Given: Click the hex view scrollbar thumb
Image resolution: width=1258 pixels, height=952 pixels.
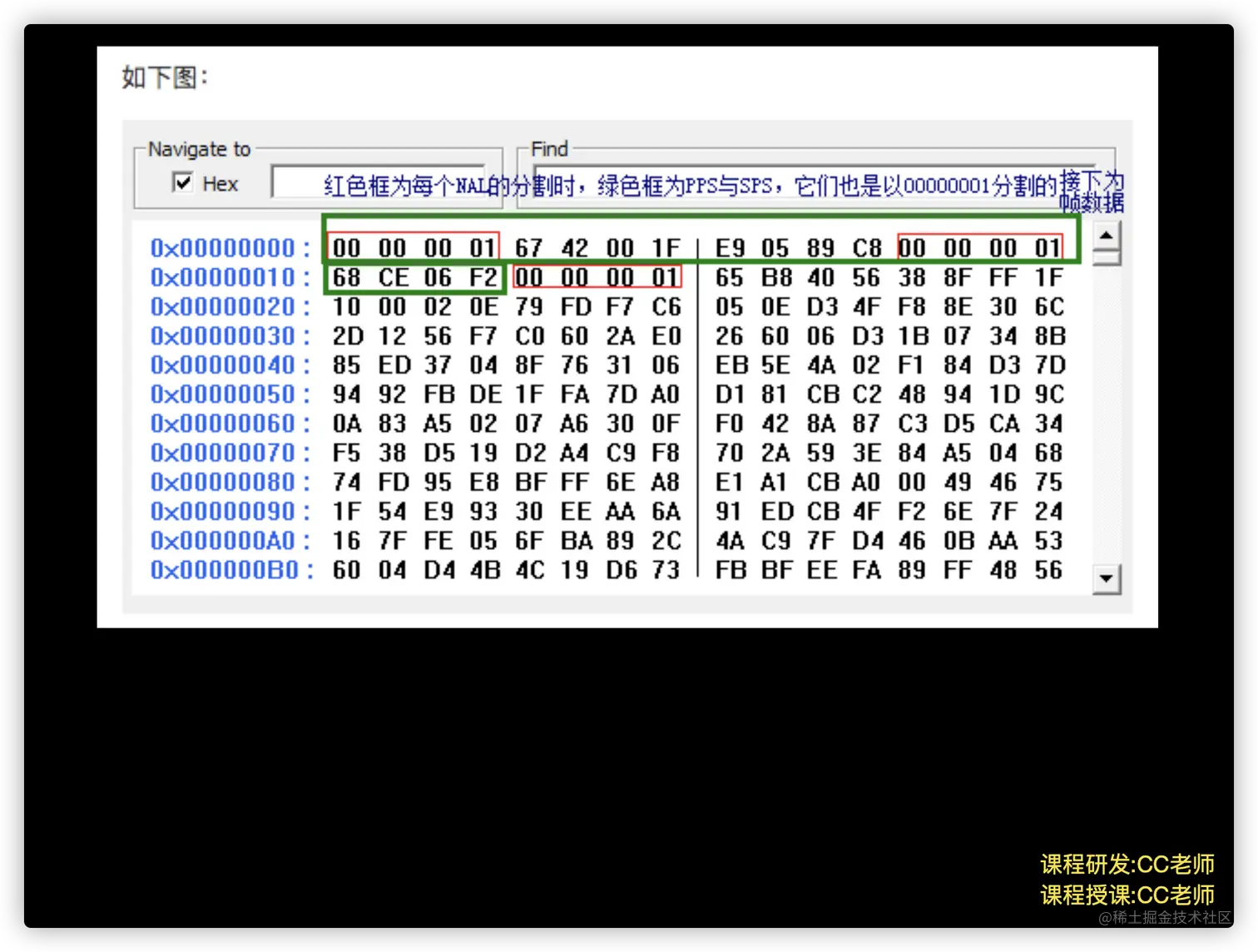Looking at the screenshot, I should coord(1106,257).
